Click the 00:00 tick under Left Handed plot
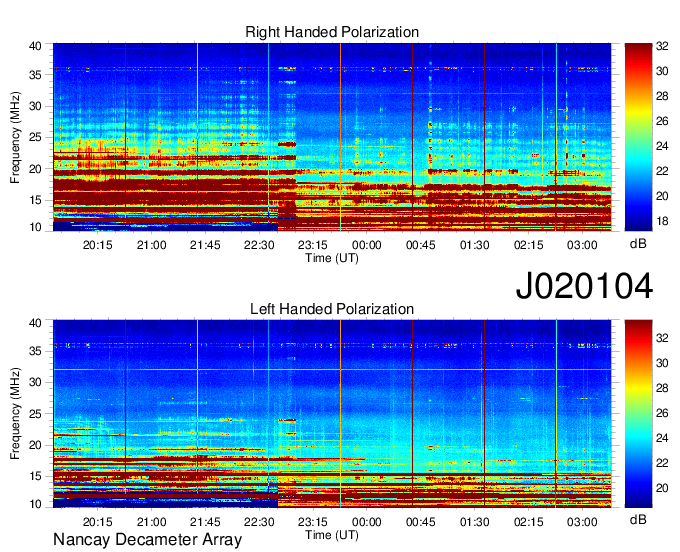 point(366,522)
